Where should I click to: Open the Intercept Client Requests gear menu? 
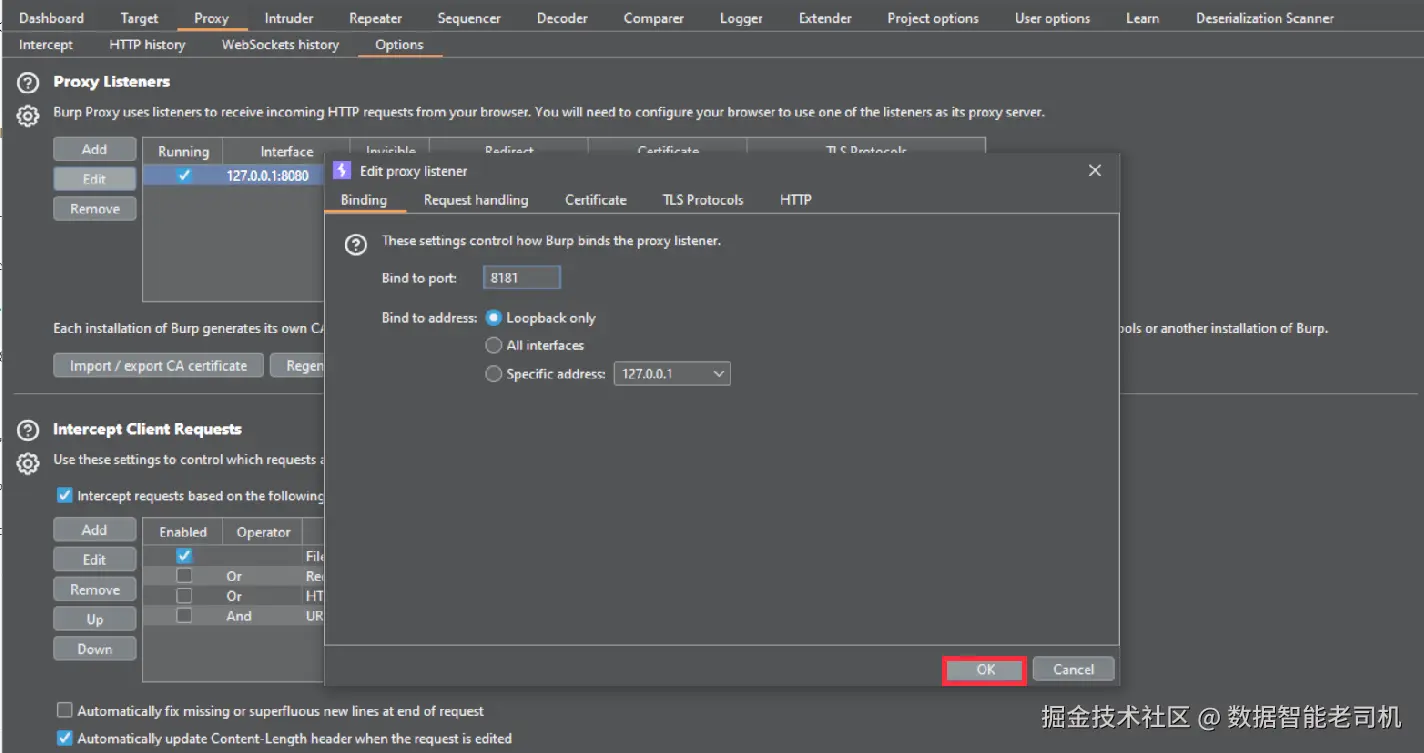[28, 463]
